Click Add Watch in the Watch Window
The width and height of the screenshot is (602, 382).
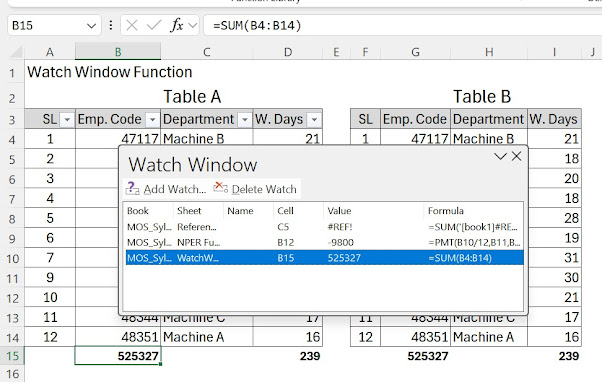pyautogui.click(x=166, y=189)
